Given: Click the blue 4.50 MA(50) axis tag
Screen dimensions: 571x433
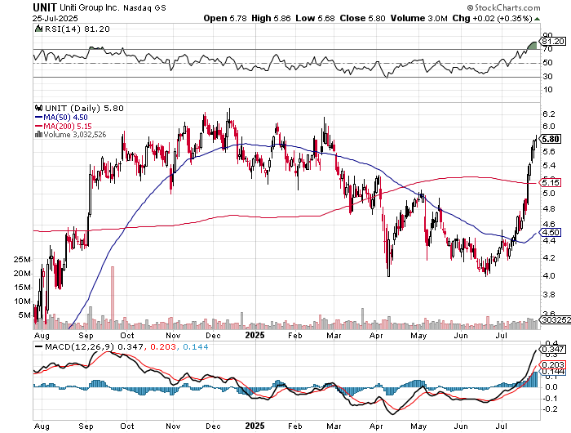Looking at the screenshot, I should [x=550, y=232].
